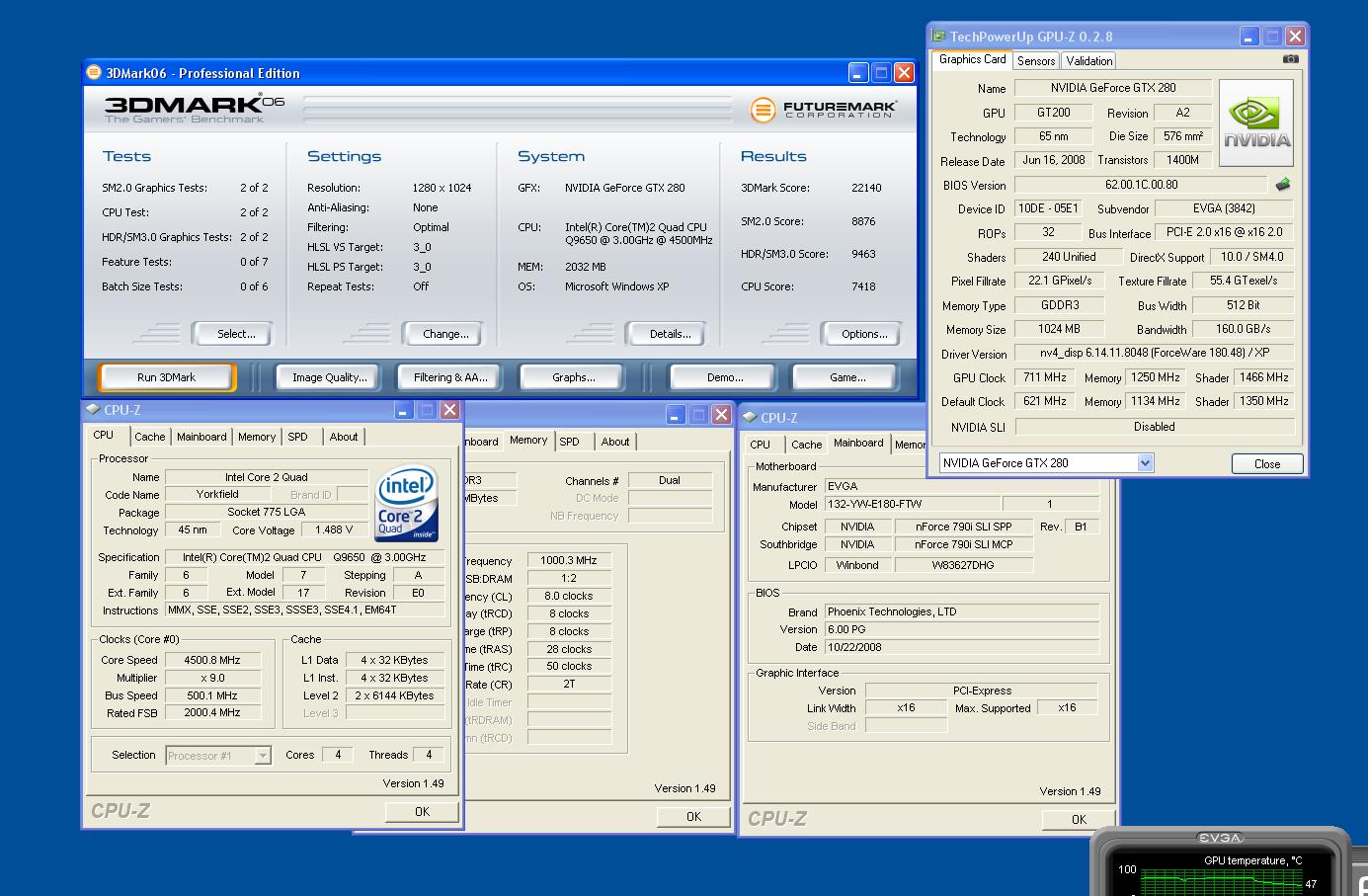
Task: Click the GPU Clock value 711 MHz
Action: 1045,377
